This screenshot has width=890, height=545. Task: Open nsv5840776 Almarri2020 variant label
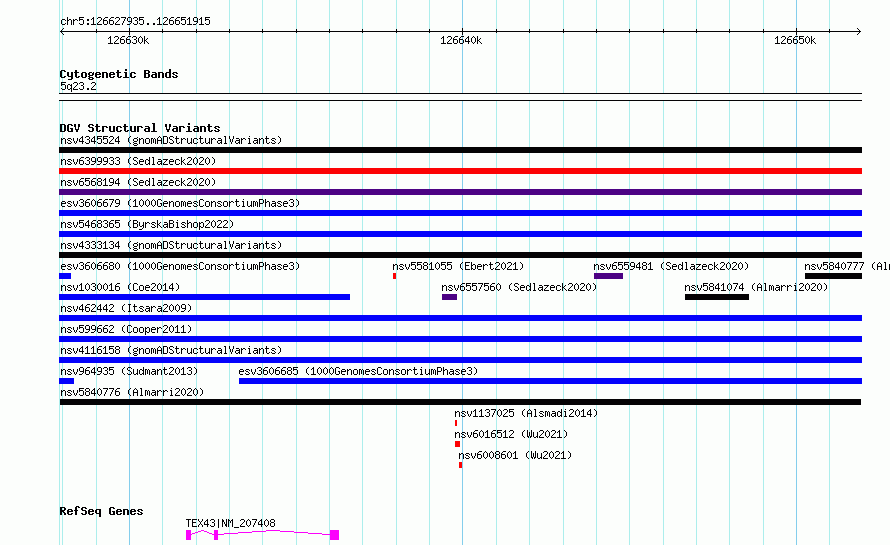132,392
